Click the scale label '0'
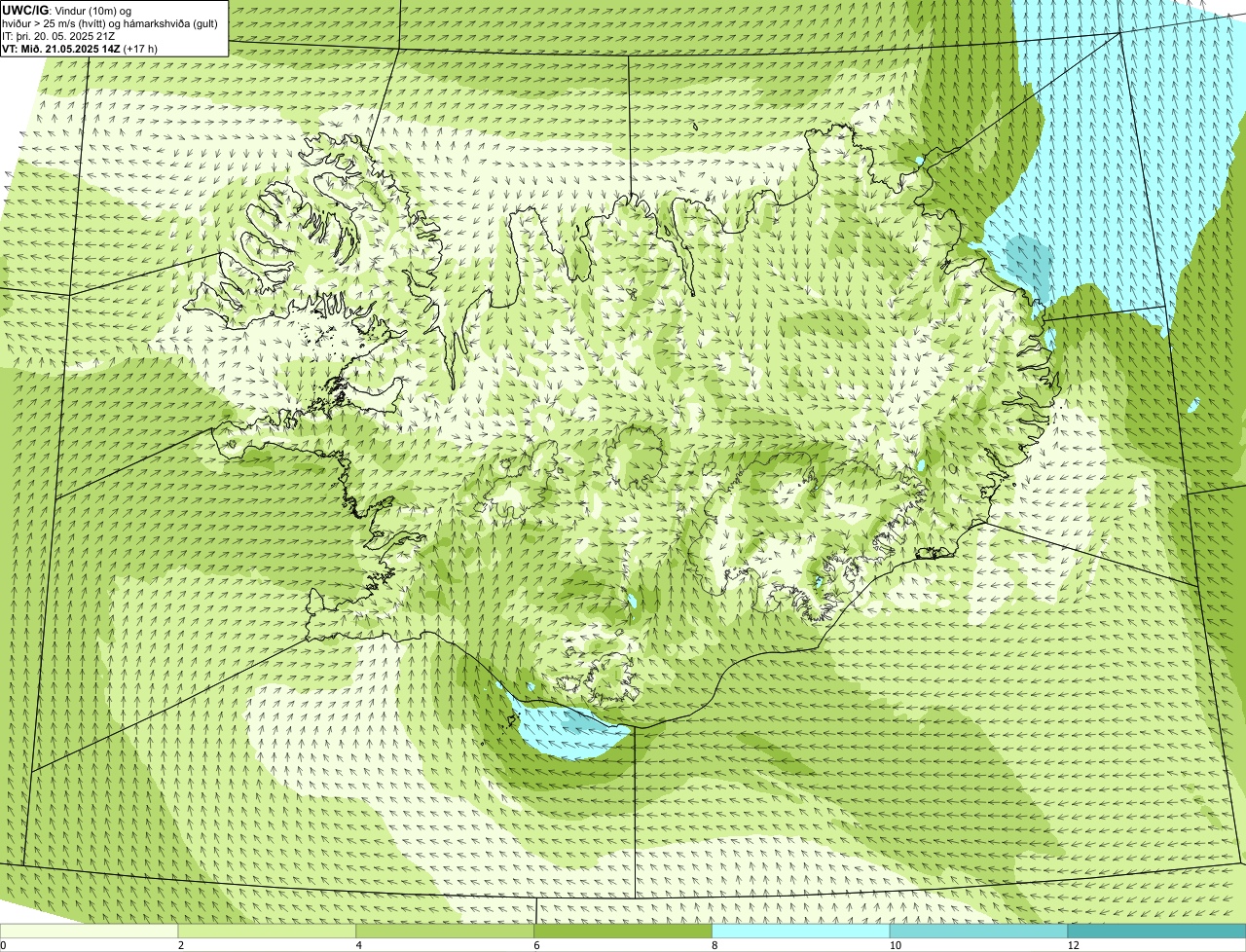Viewport: 1246px width, 952px height. [x=3, y=945]
